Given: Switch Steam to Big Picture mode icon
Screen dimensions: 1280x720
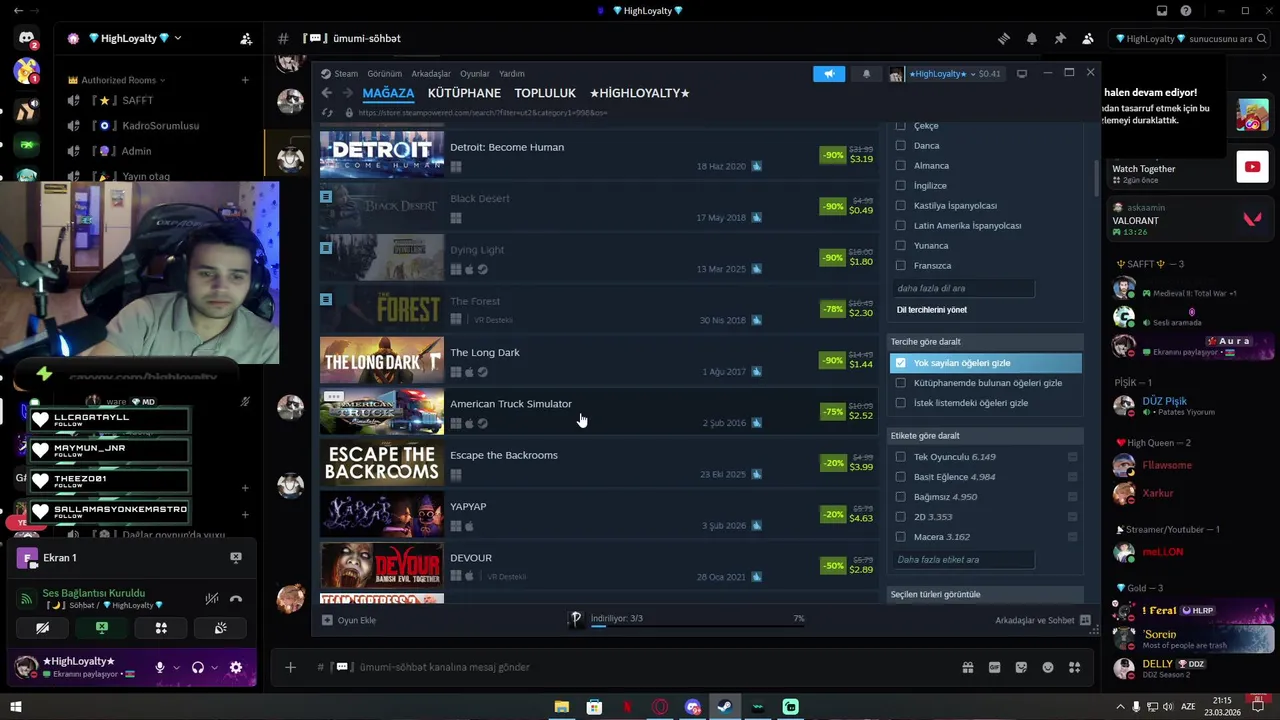Looking at the screenshot, I should click(1021, 74).
